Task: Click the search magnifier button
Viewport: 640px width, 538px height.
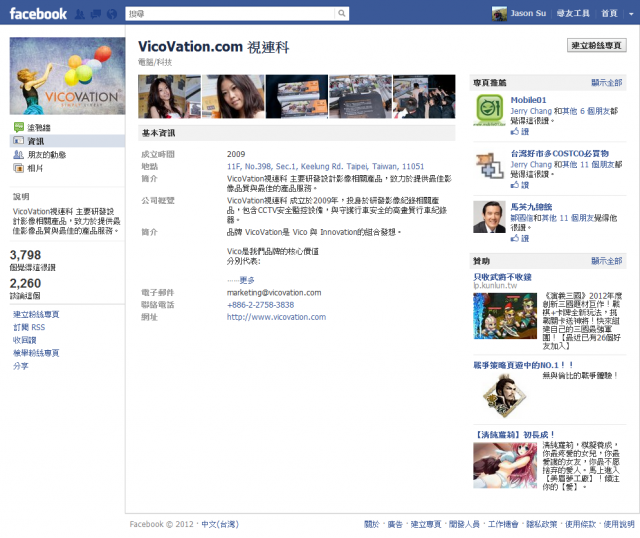Action: pos(342,13)
